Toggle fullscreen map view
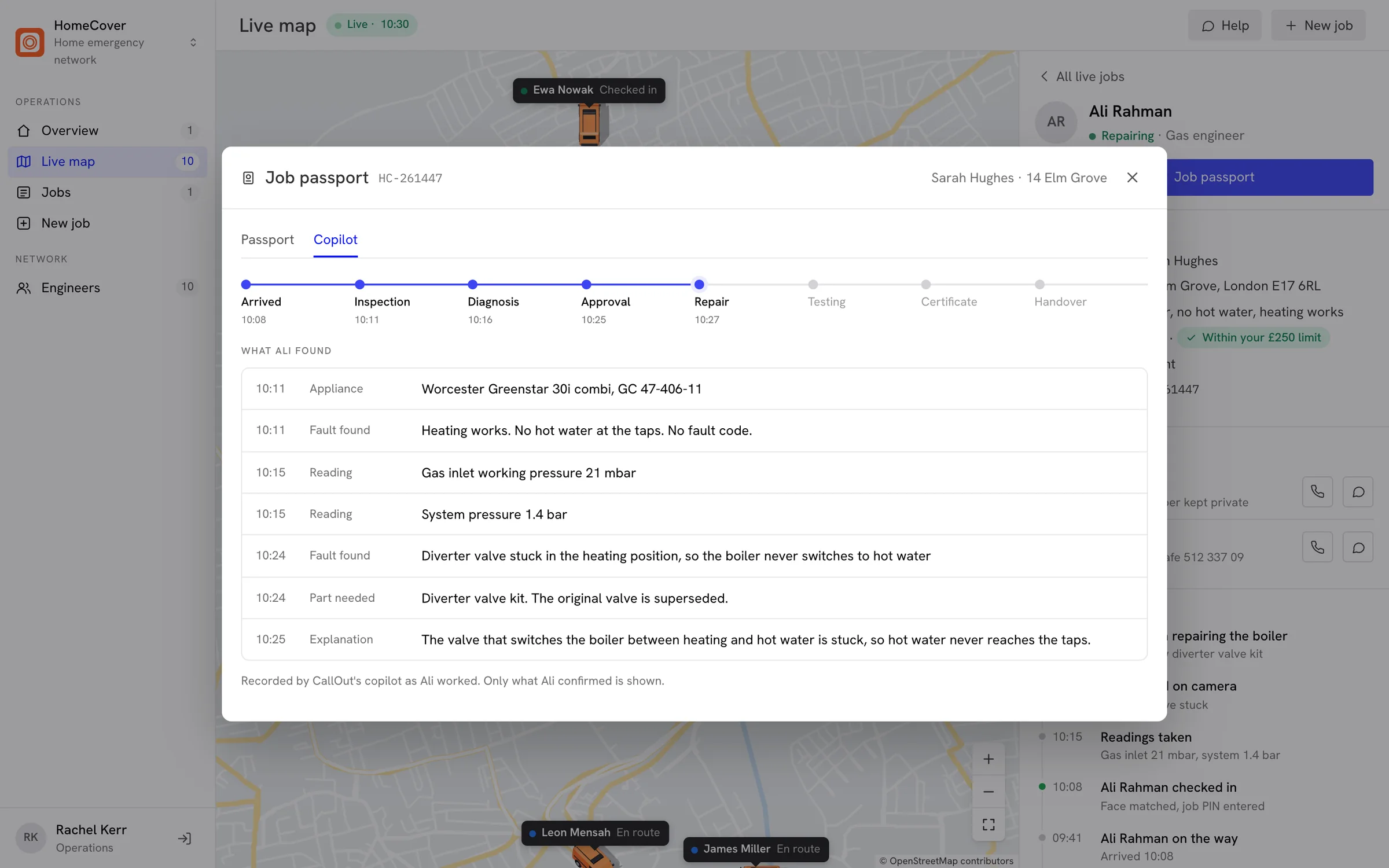 point(989,824)
